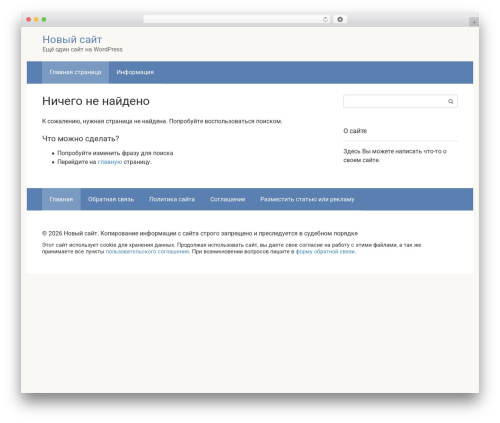
Task: Open Информация in the top menu
Action: (135, 72)
